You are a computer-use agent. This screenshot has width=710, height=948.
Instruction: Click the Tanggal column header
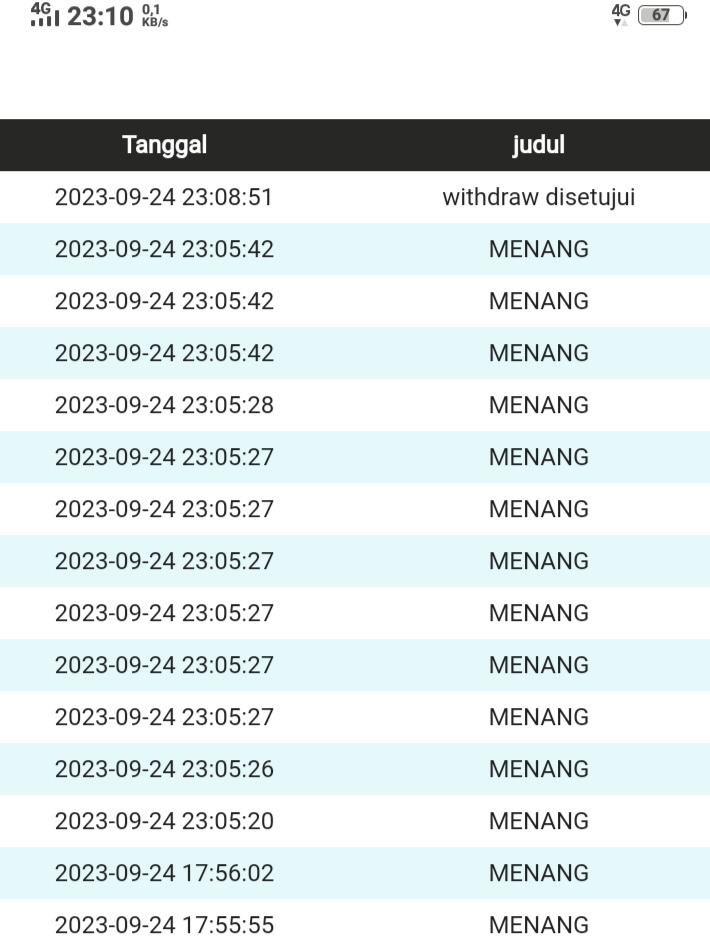click(x=164, y=145)
